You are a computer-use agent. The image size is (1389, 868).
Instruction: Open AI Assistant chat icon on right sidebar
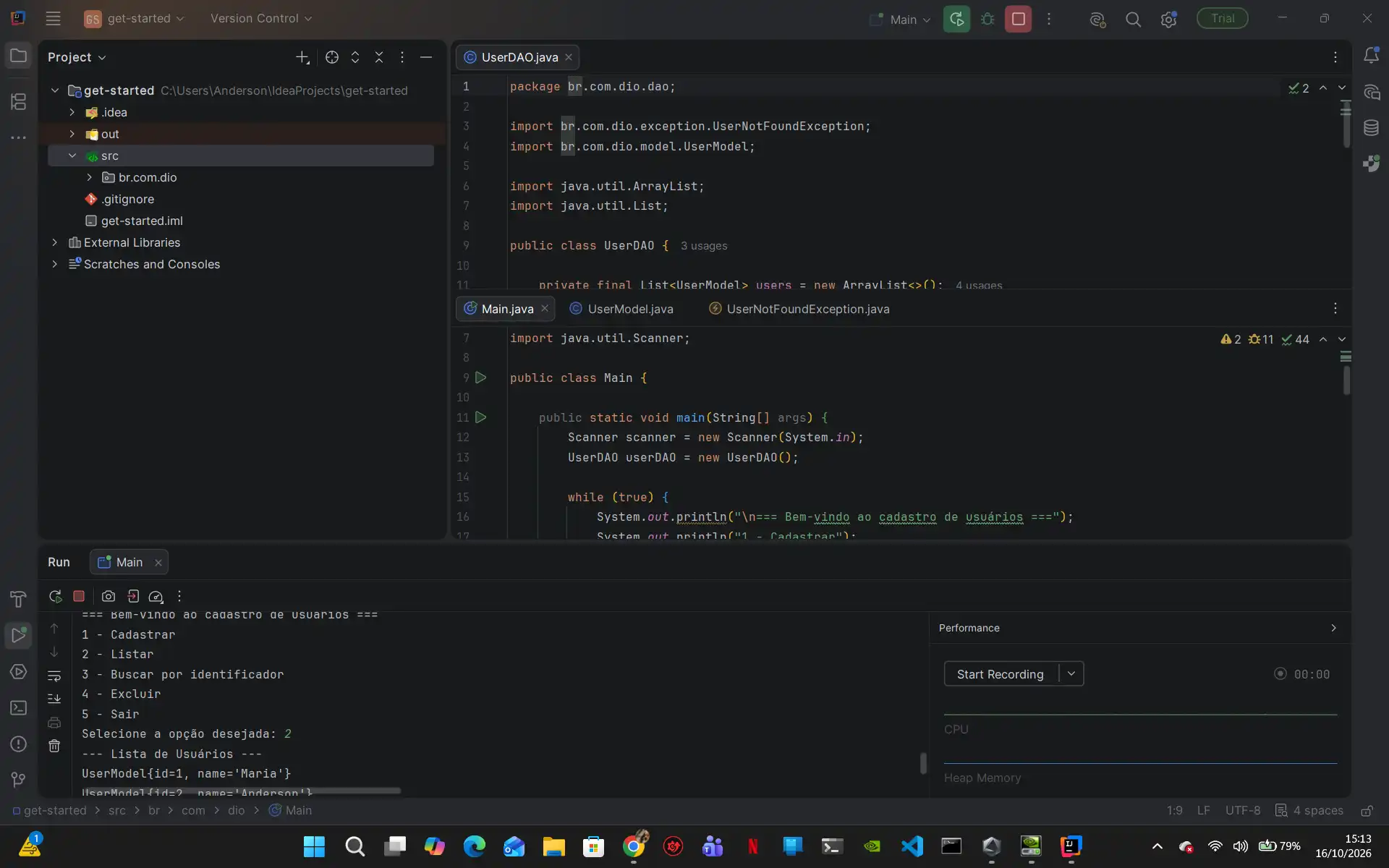pyautogui.click(x=1371, y=92)
